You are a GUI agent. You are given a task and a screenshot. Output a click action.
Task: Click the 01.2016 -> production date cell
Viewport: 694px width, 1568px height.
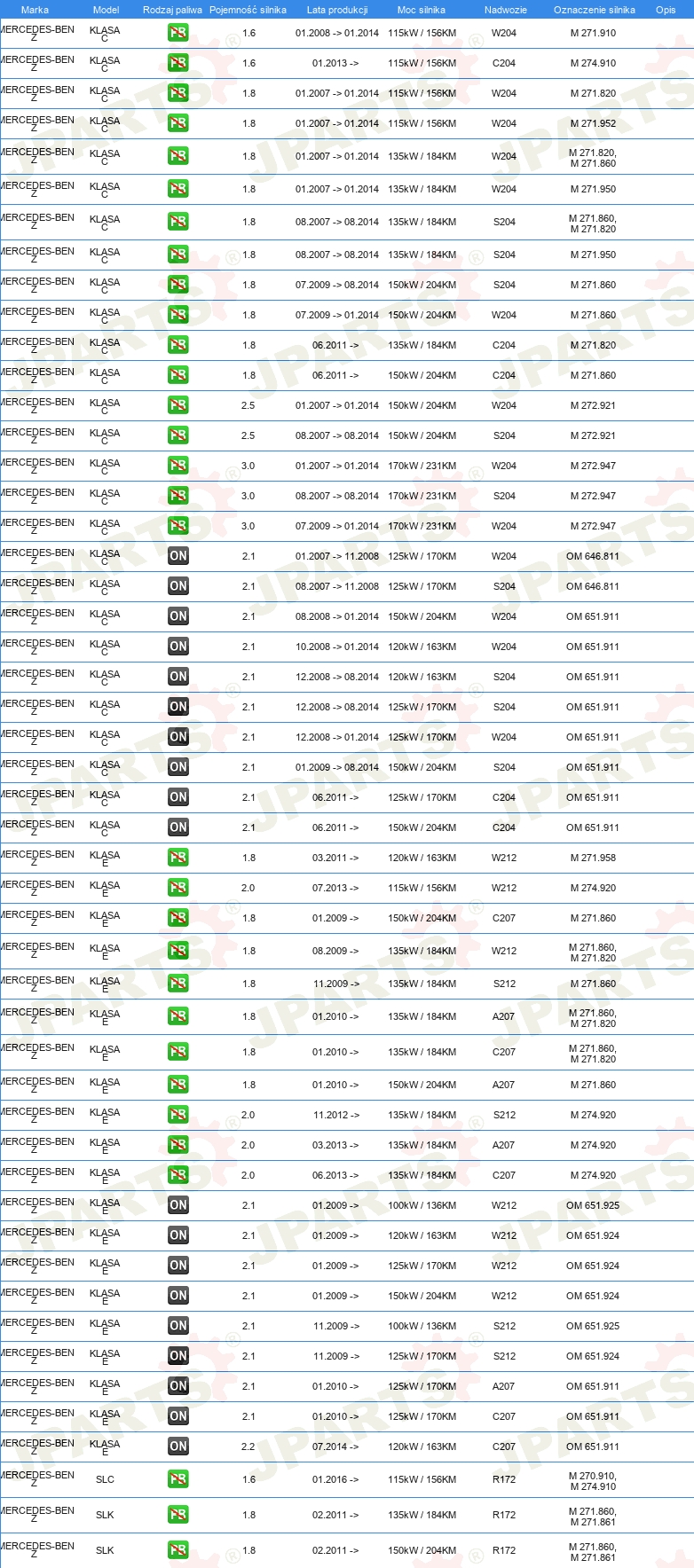tap(335, 1479)
